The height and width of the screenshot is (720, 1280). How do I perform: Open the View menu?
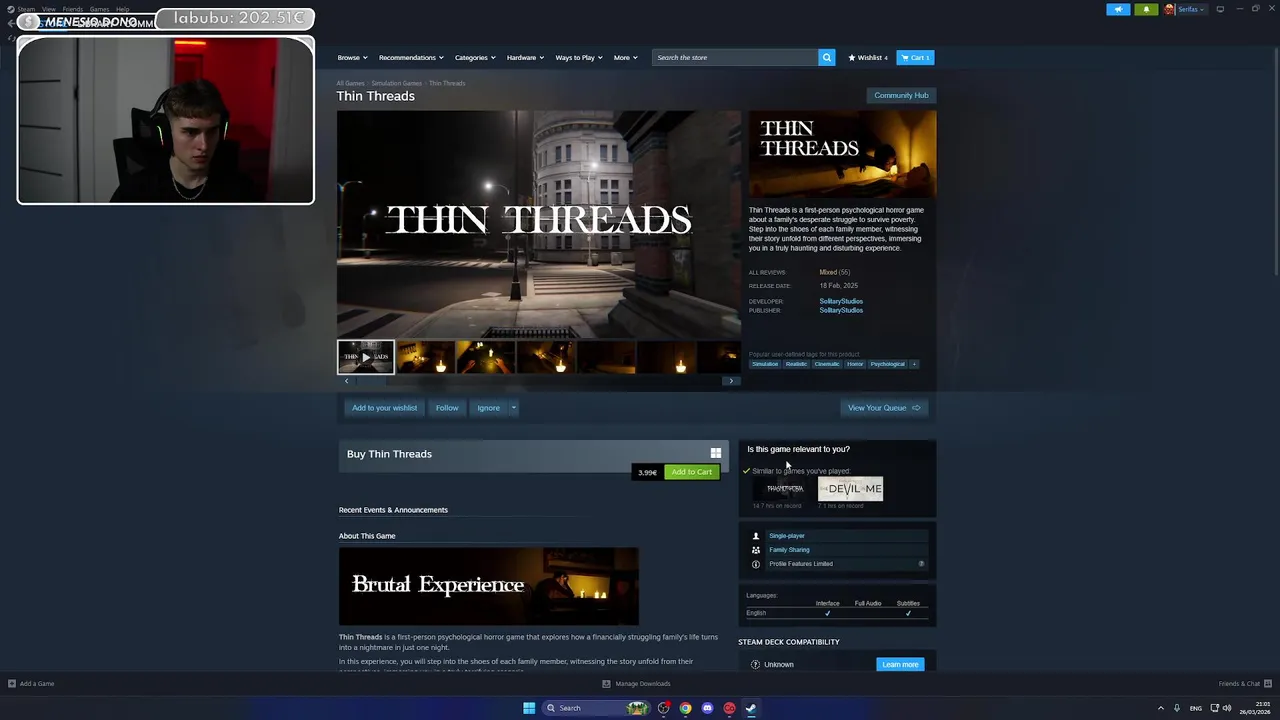click(48, 9)
